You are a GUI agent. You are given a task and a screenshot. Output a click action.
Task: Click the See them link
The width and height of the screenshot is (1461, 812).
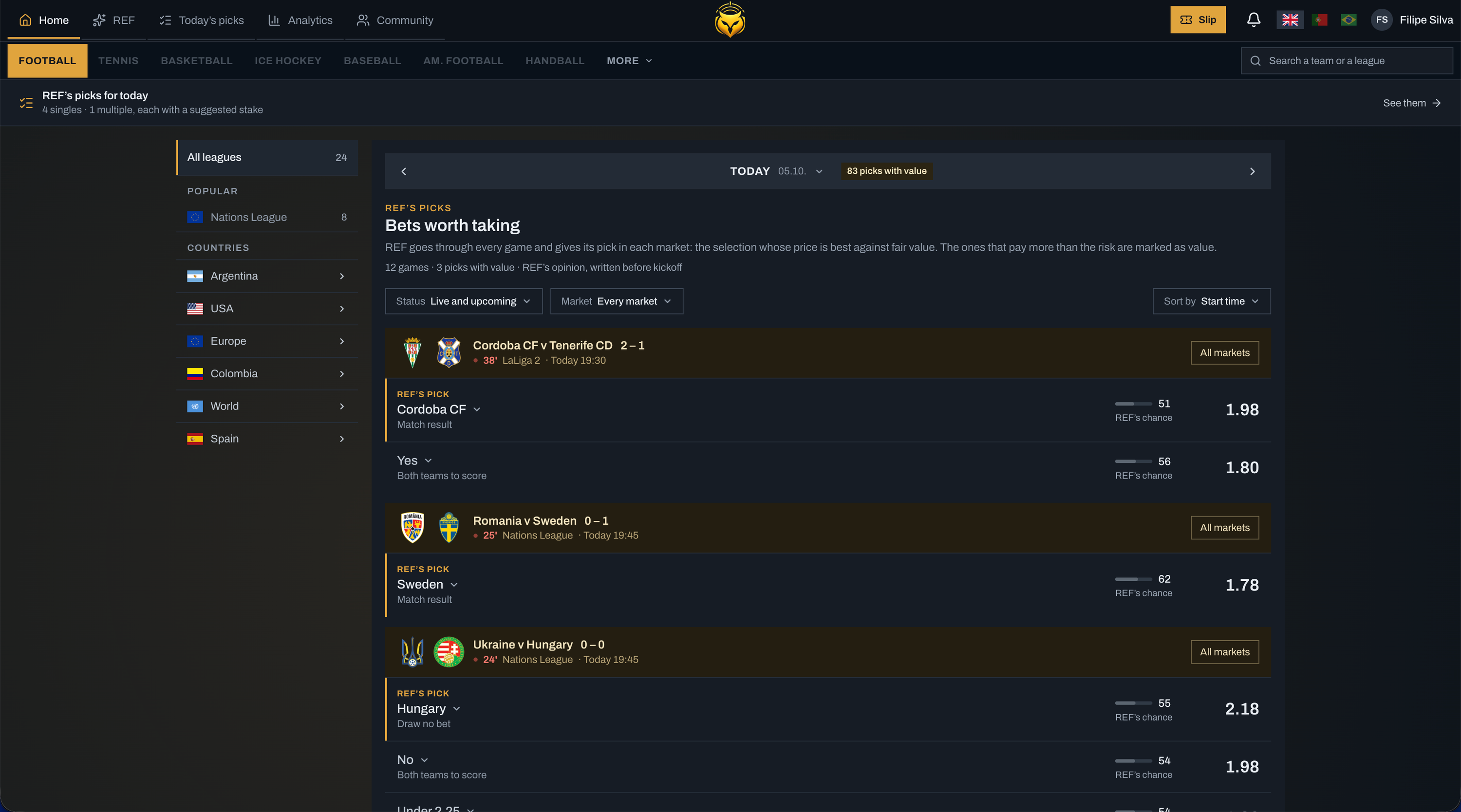[x=1412, y=103]
